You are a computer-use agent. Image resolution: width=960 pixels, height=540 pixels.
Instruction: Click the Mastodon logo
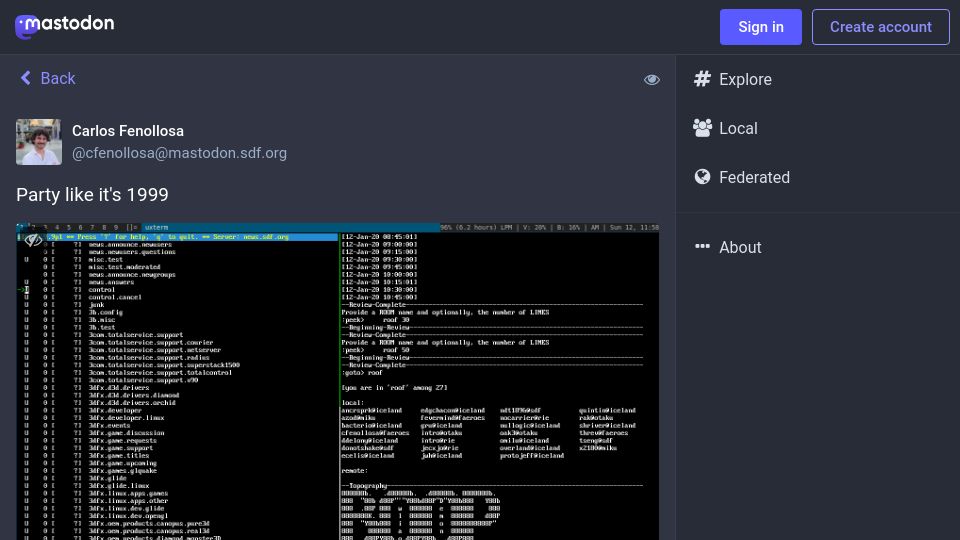[64, 26]
